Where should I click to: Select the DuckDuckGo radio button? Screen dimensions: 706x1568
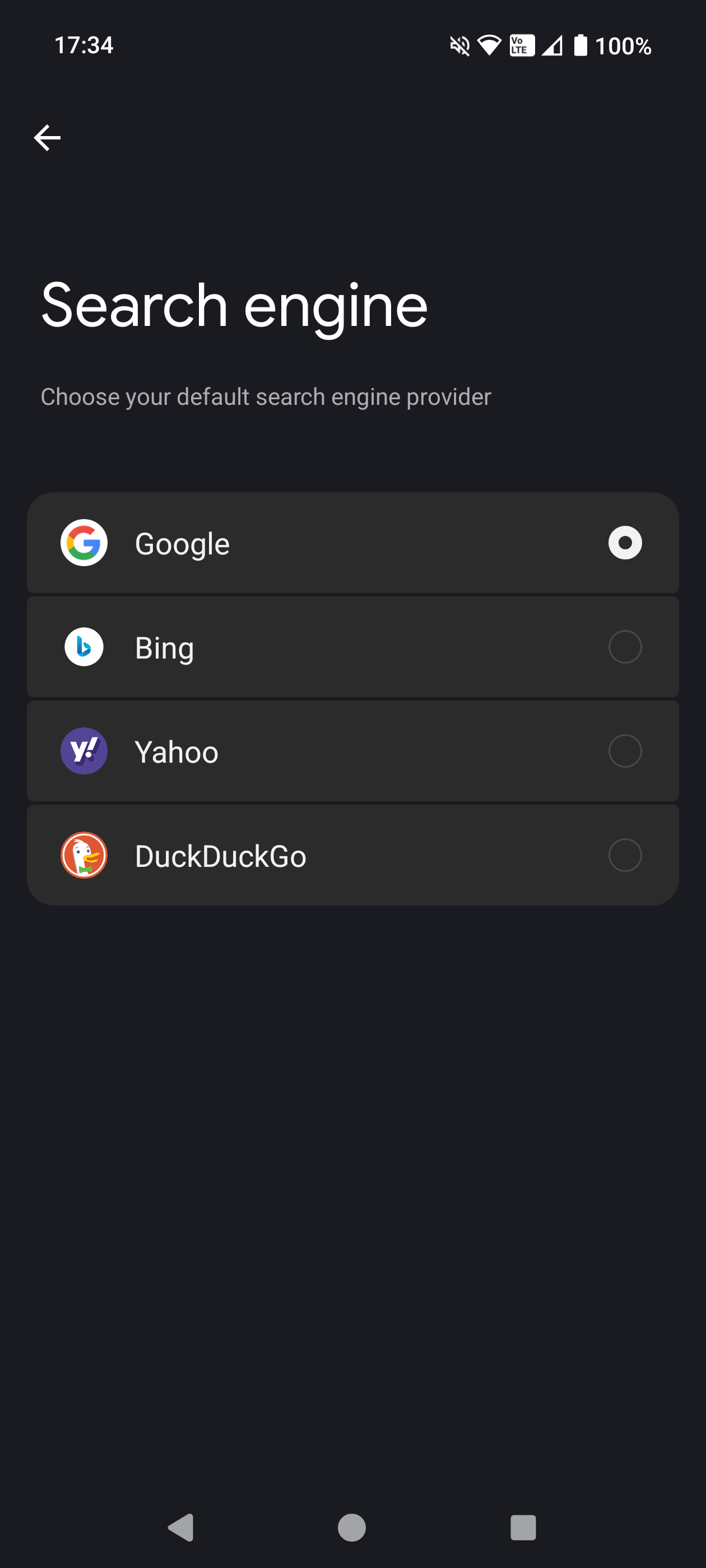(625, 855)
